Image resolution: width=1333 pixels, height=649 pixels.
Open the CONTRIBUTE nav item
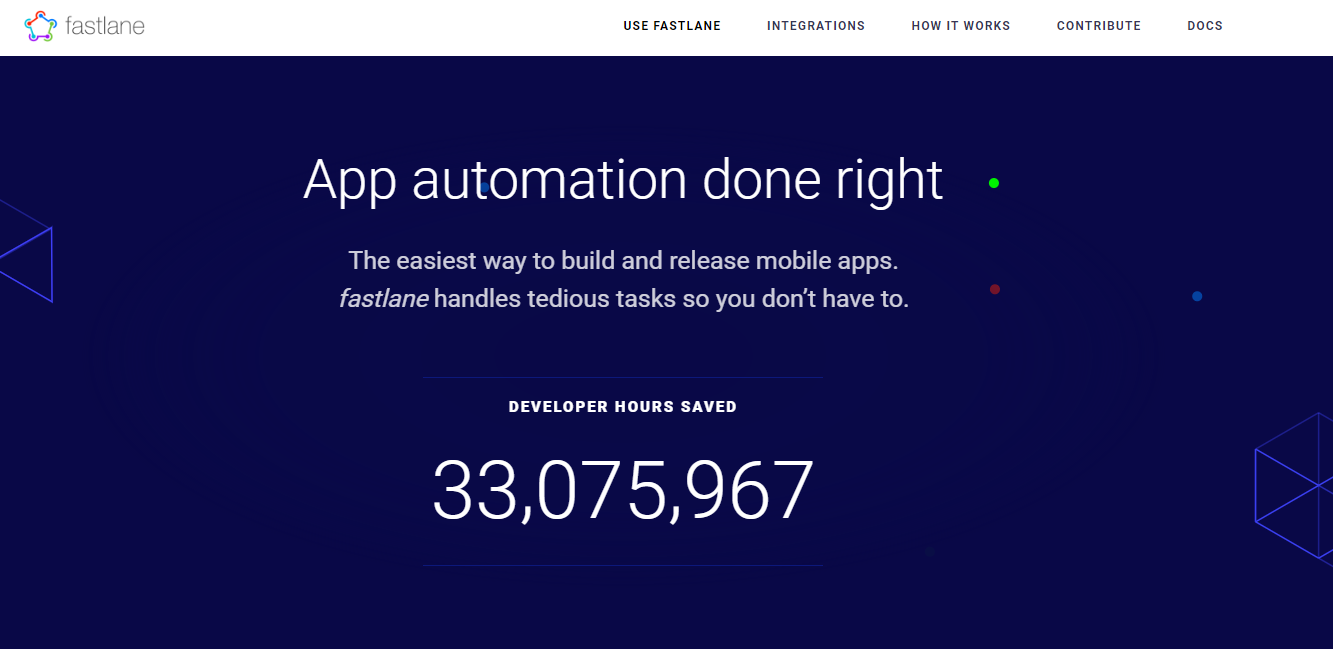pyautogui.click(x=1099, y=26)
